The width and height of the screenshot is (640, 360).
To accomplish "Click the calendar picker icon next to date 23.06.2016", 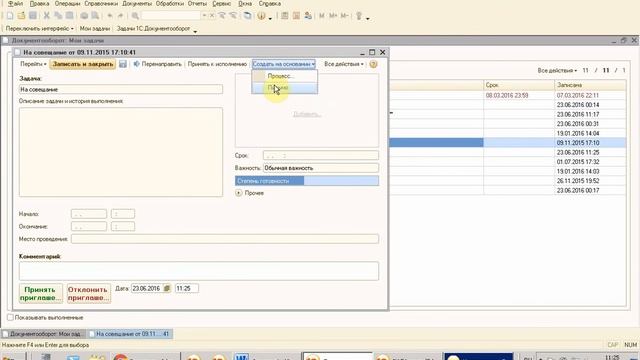I will tap(167, 288).
